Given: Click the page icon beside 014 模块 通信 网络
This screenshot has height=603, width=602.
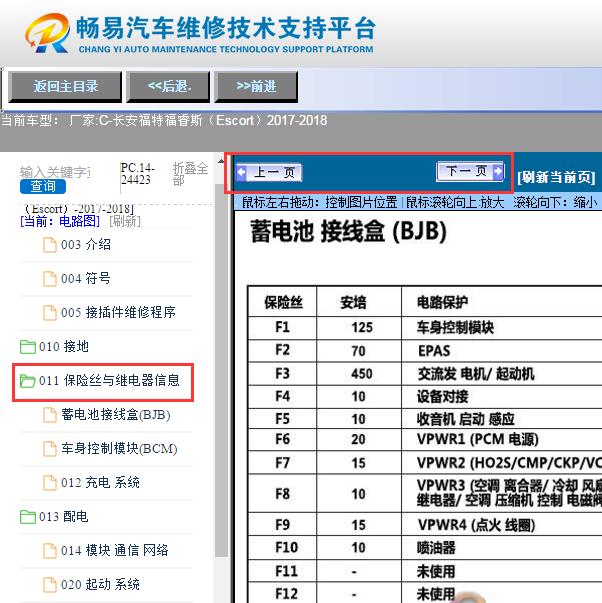Looking at the screenshot, I should pyautogui.click(x=50, y=551).
